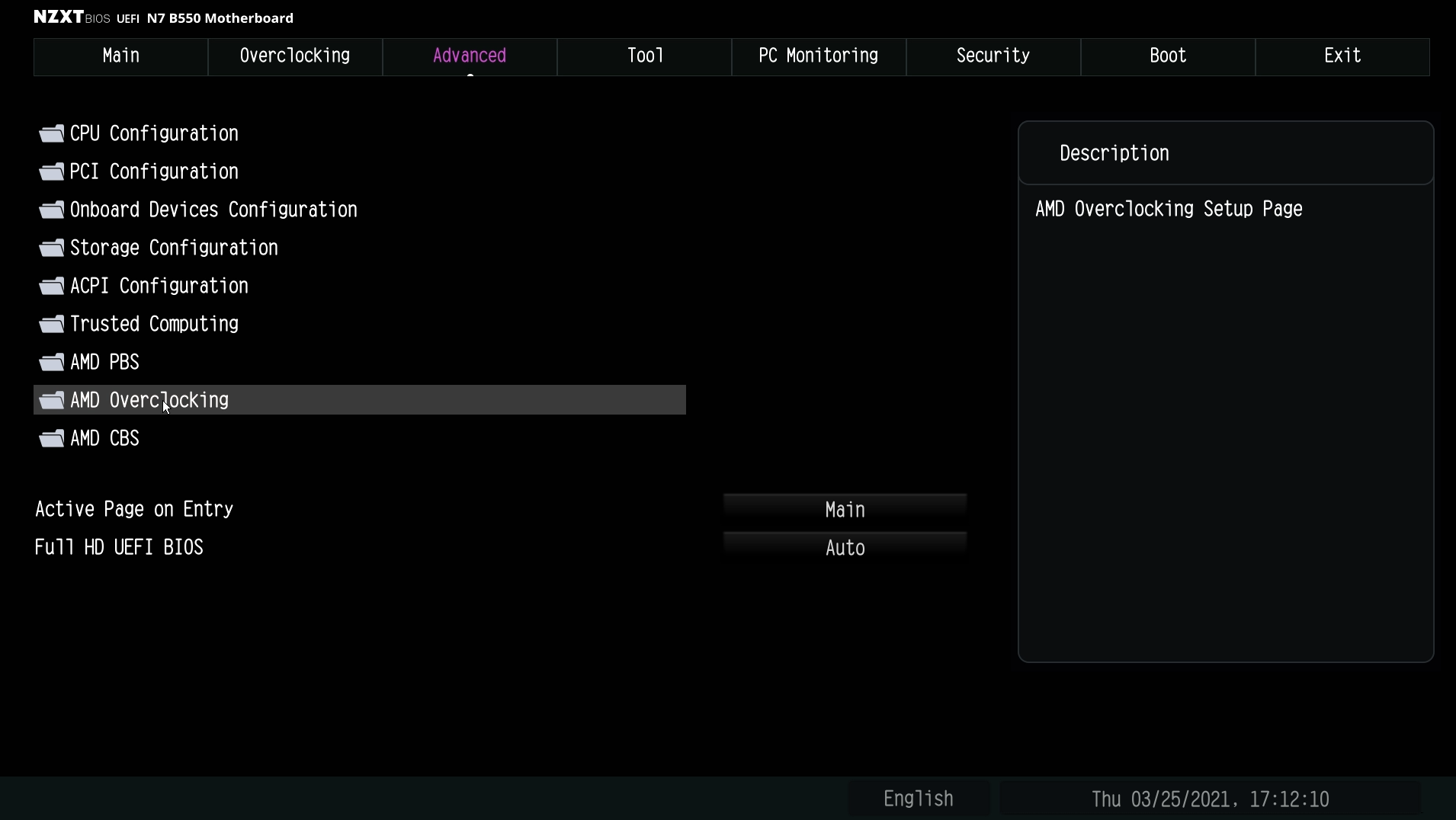The width and height of the screenshot is (1456, 820).
Task: Open CPU Configuration submenu label
Action: 154,134
